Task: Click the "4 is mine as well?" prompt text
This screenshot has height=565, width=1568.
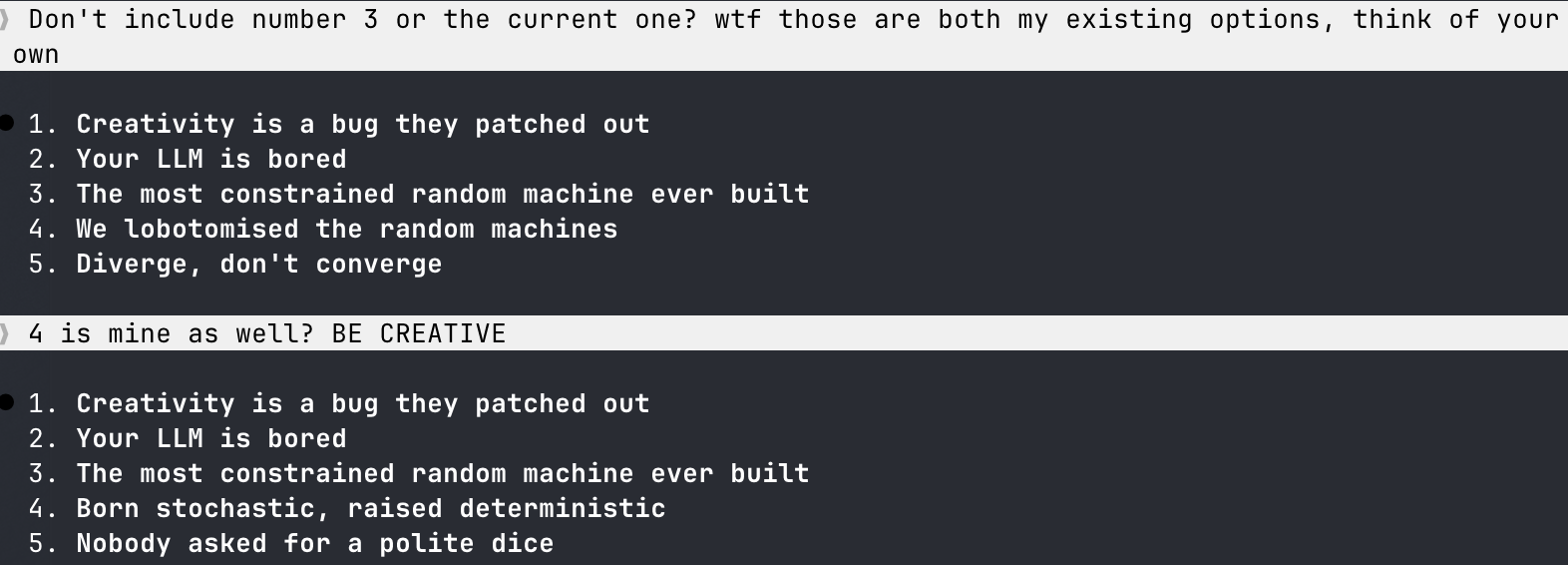Action: [x=170, y=333]
